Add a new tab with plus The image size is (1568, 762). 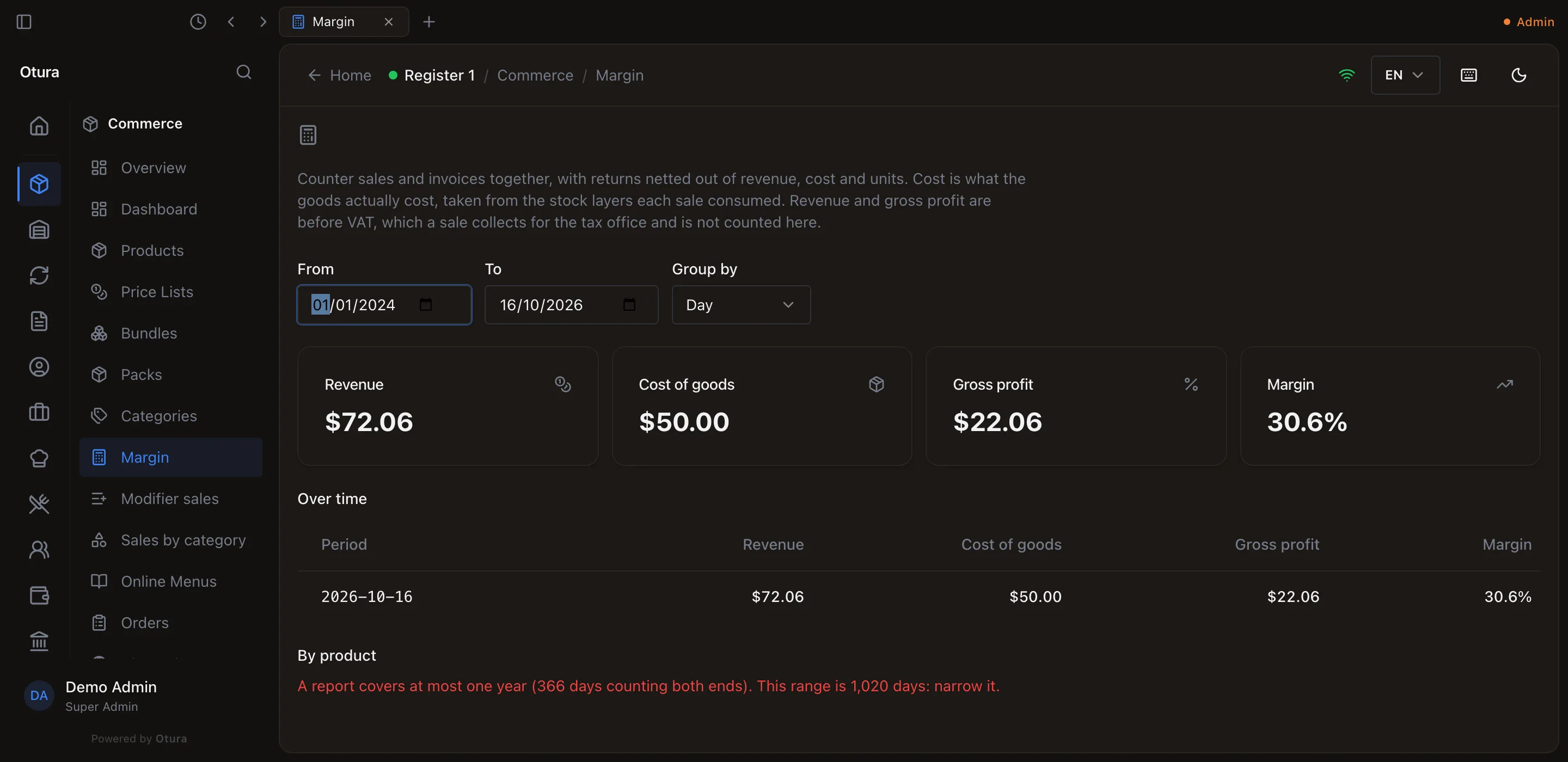tap(428, 22)
